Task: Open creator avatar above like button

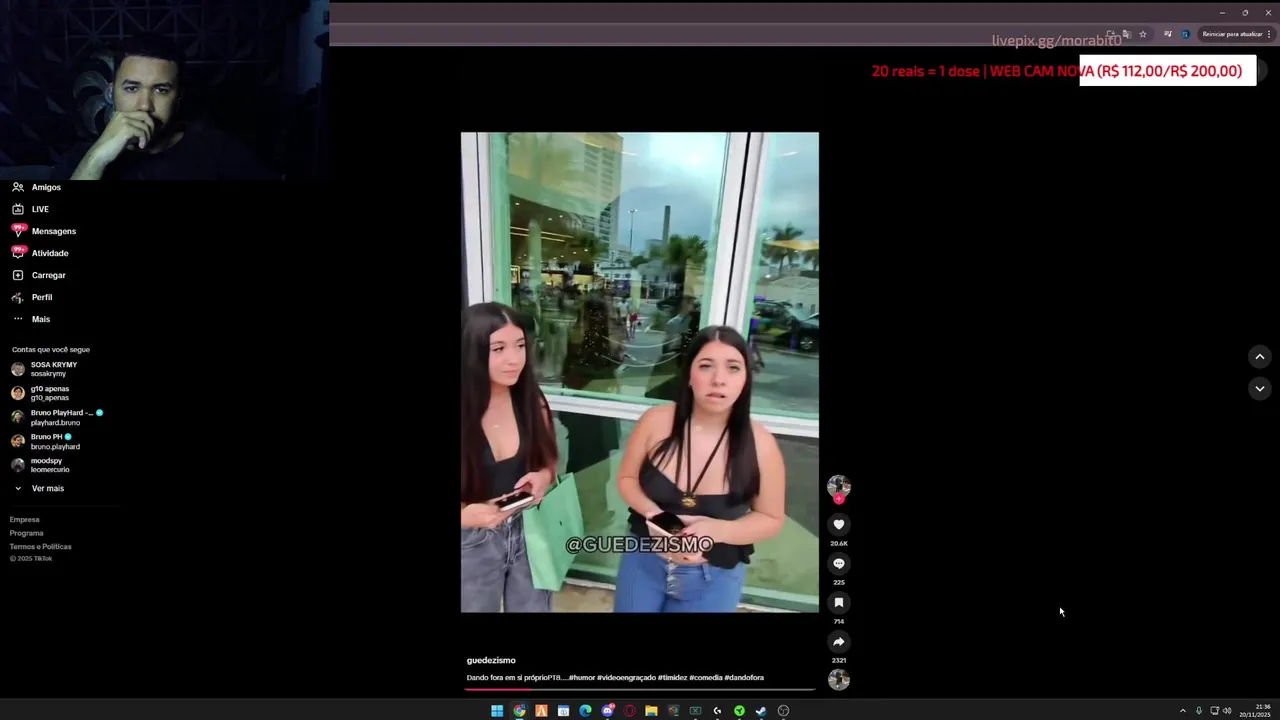Action: (839, 486)
